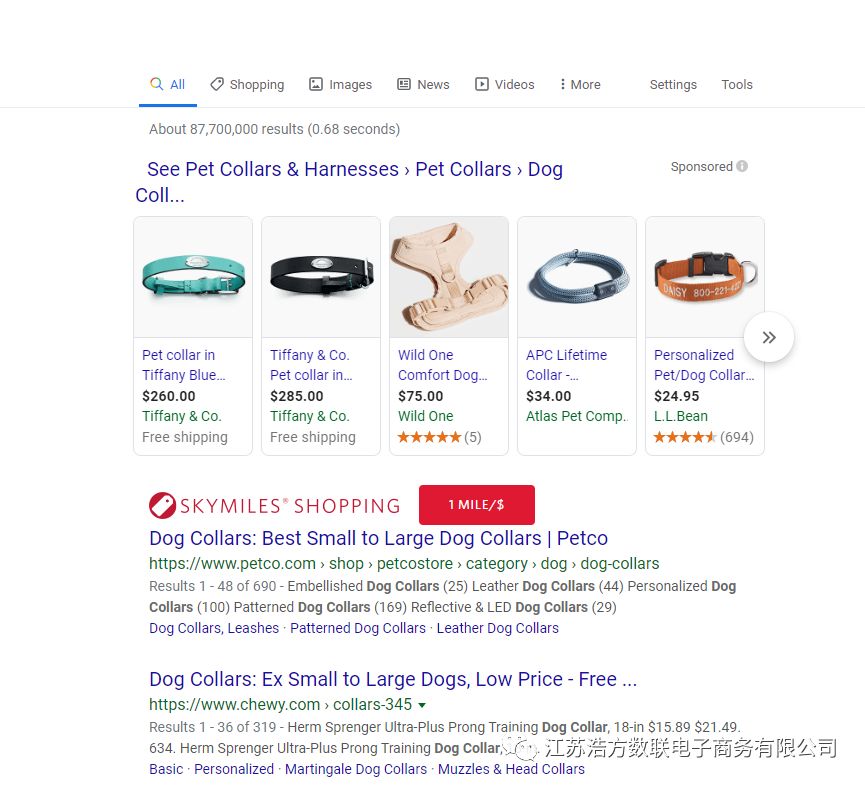The width and height of the screenshot is (865, 786).
Task: Open the teal Tiffany Blue collar thumbnail
Action: coord(193,277)
